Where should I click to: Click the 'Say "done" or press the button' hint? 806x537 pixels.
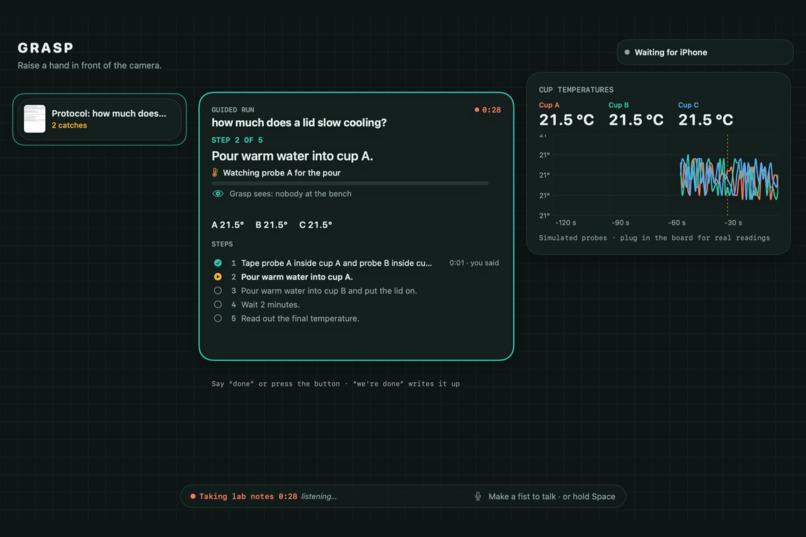336,384
